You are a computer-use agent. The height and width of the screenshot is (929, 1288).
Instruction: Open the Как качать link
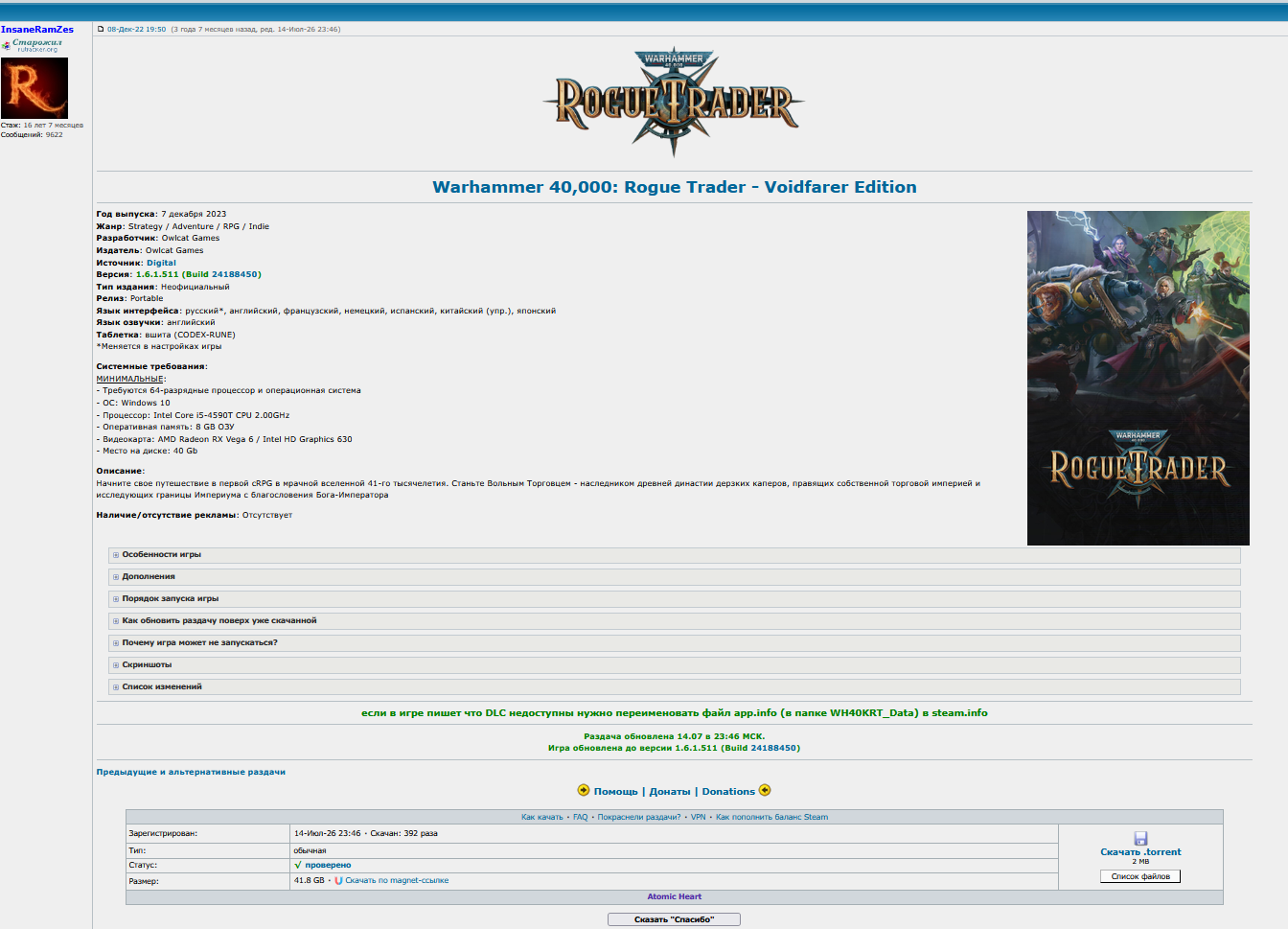click(542, 817)
